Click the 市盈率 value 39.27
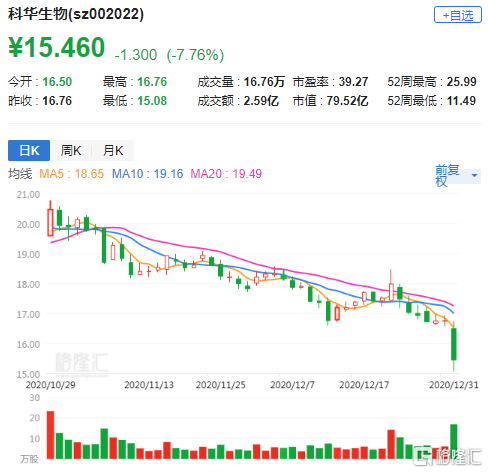The image size is (488, 473). [353, 82]
